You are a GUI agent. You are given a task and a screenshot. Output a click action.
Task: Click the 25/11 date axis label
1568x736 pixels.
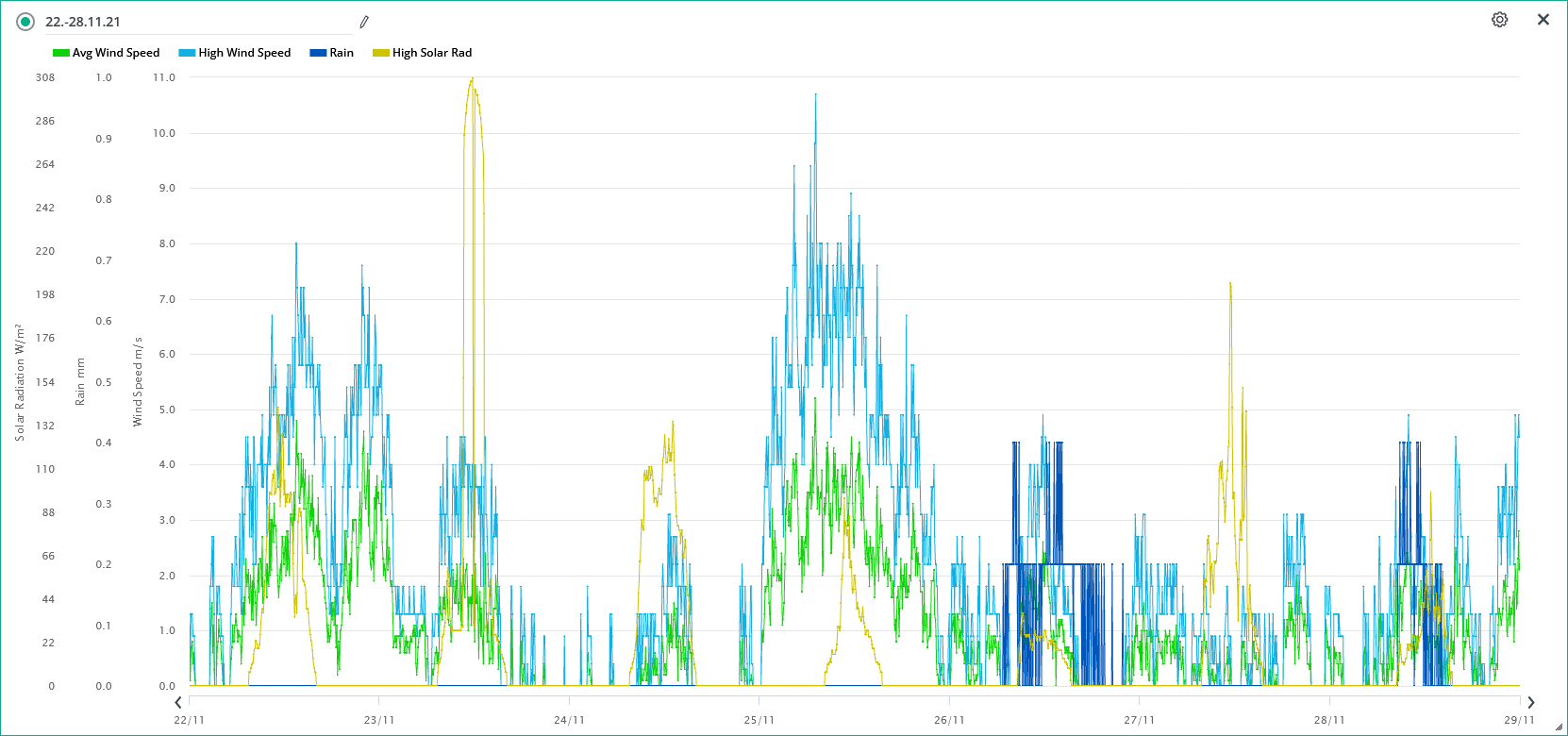coord(759,720)
